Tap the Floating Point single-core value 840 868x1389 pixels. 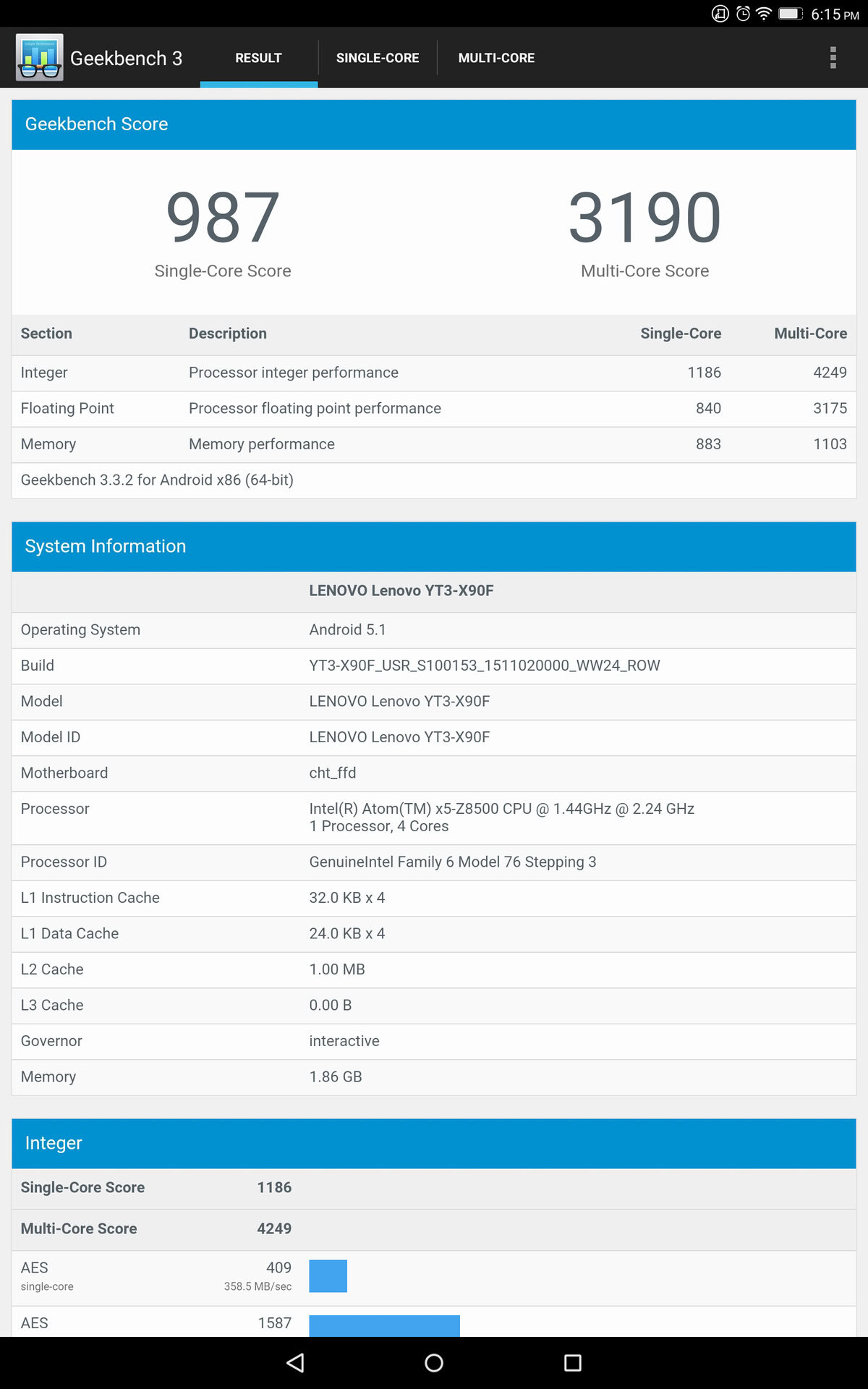click(708, 409)
